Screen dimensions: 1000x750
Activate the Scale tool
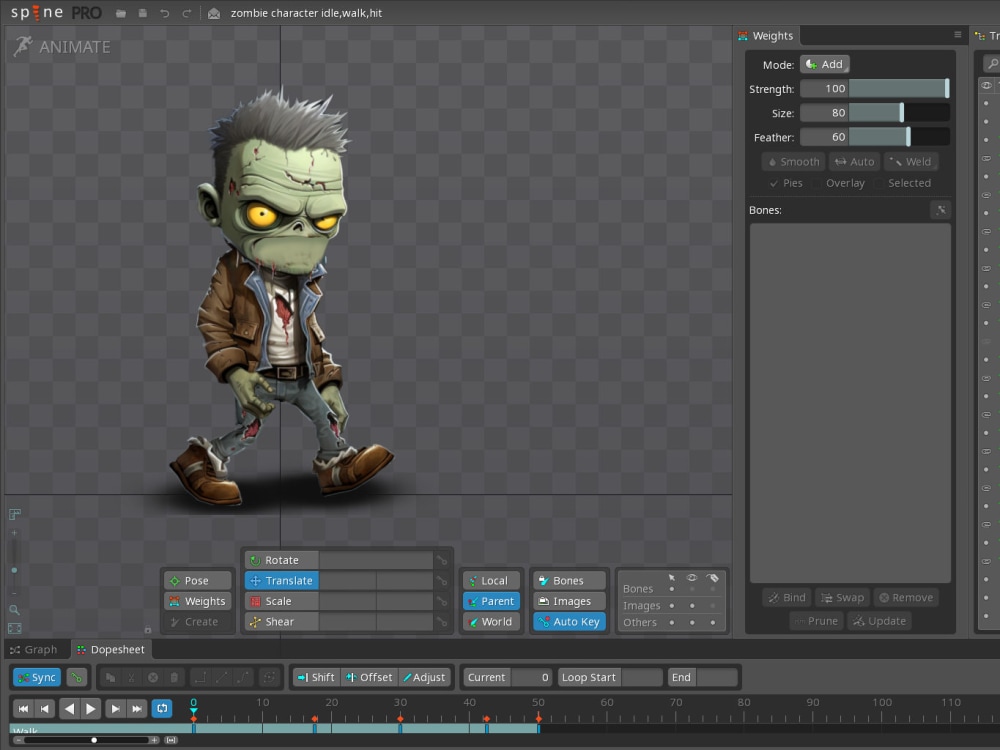(281, 601)
